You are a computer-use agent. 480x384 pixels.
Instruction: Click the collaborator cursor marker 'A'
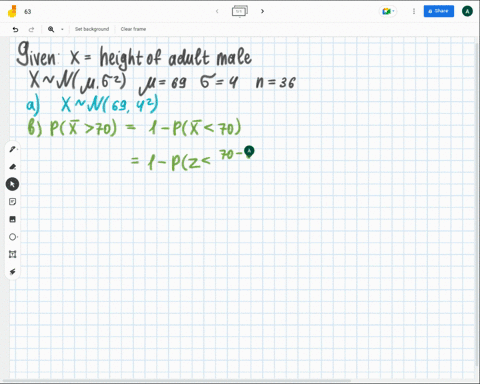click(x=249, y=152)
